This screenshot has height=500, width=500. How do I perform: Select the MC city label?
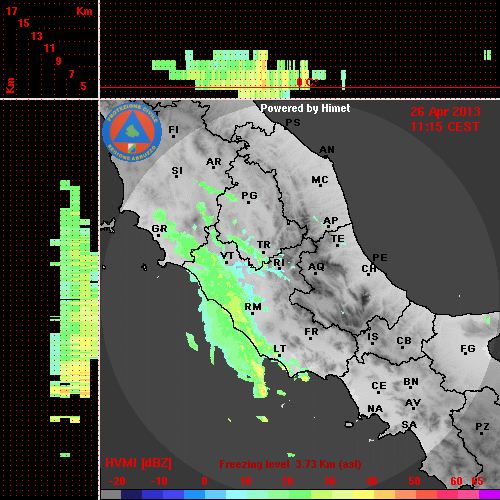pos(320,180)
